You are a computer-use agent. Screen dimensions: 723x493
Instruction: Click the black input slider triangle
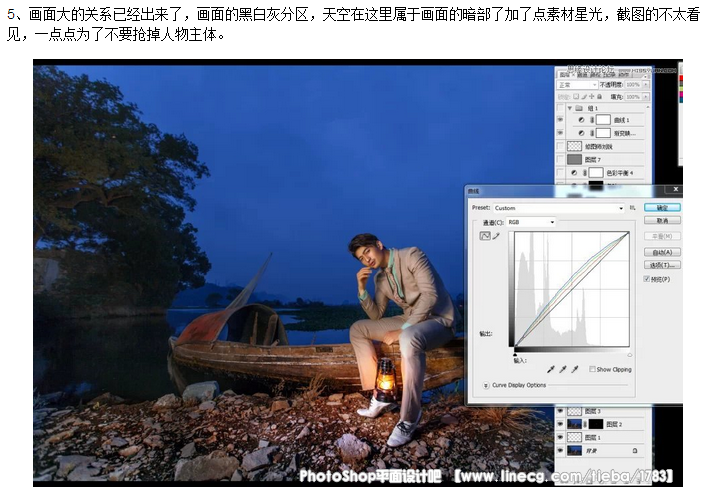click(x=515, y=354)
